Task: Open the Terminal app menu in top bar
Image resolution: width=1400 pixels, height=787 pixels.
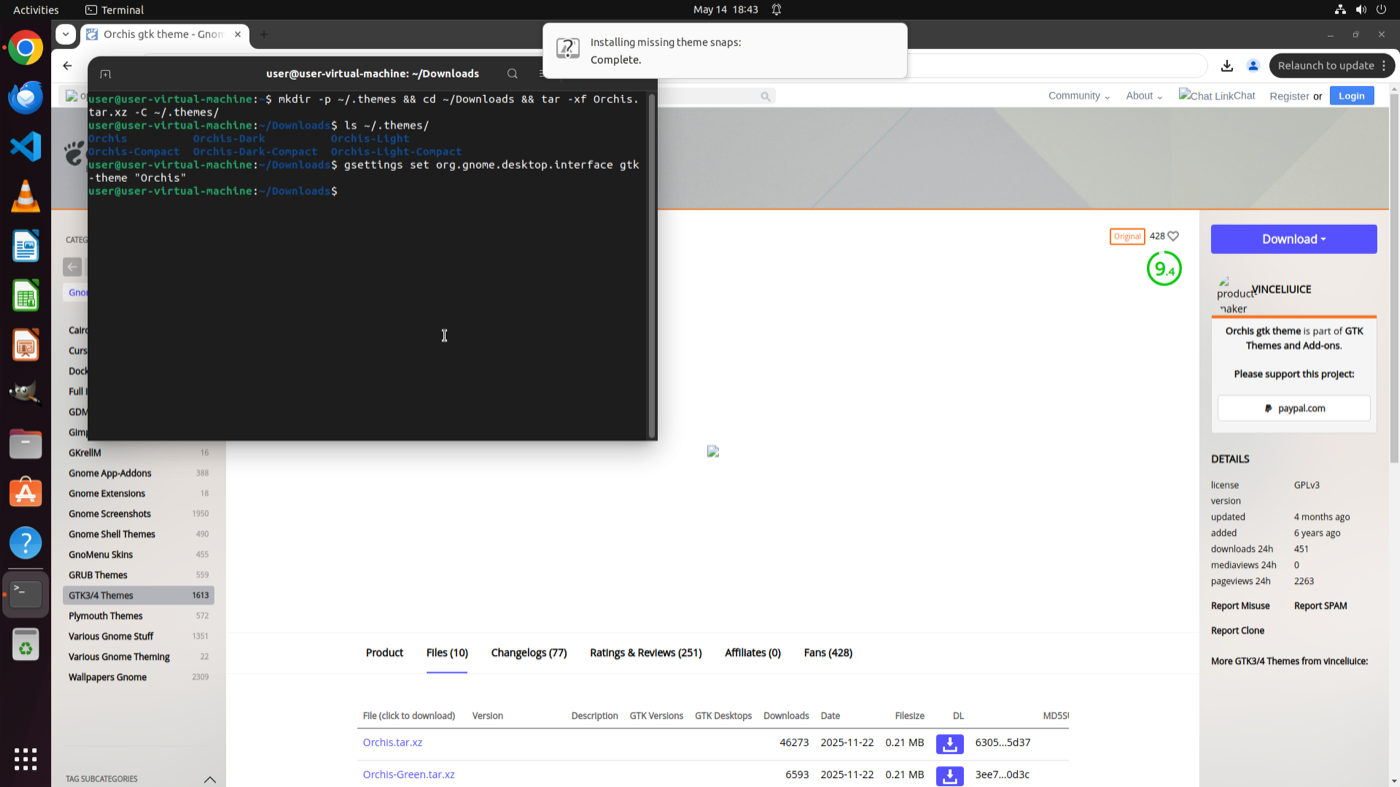Action: click(115, 10)
